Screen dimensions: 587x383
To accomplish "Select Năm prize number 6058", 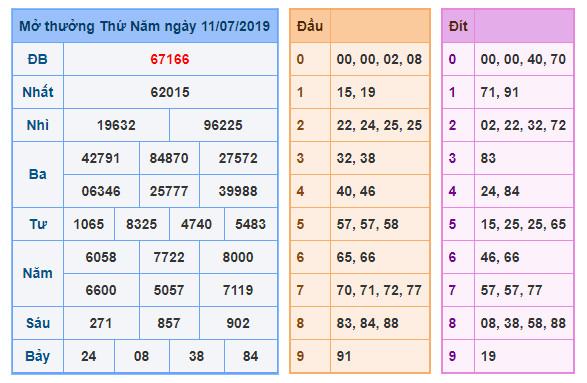I will [101, 257].
